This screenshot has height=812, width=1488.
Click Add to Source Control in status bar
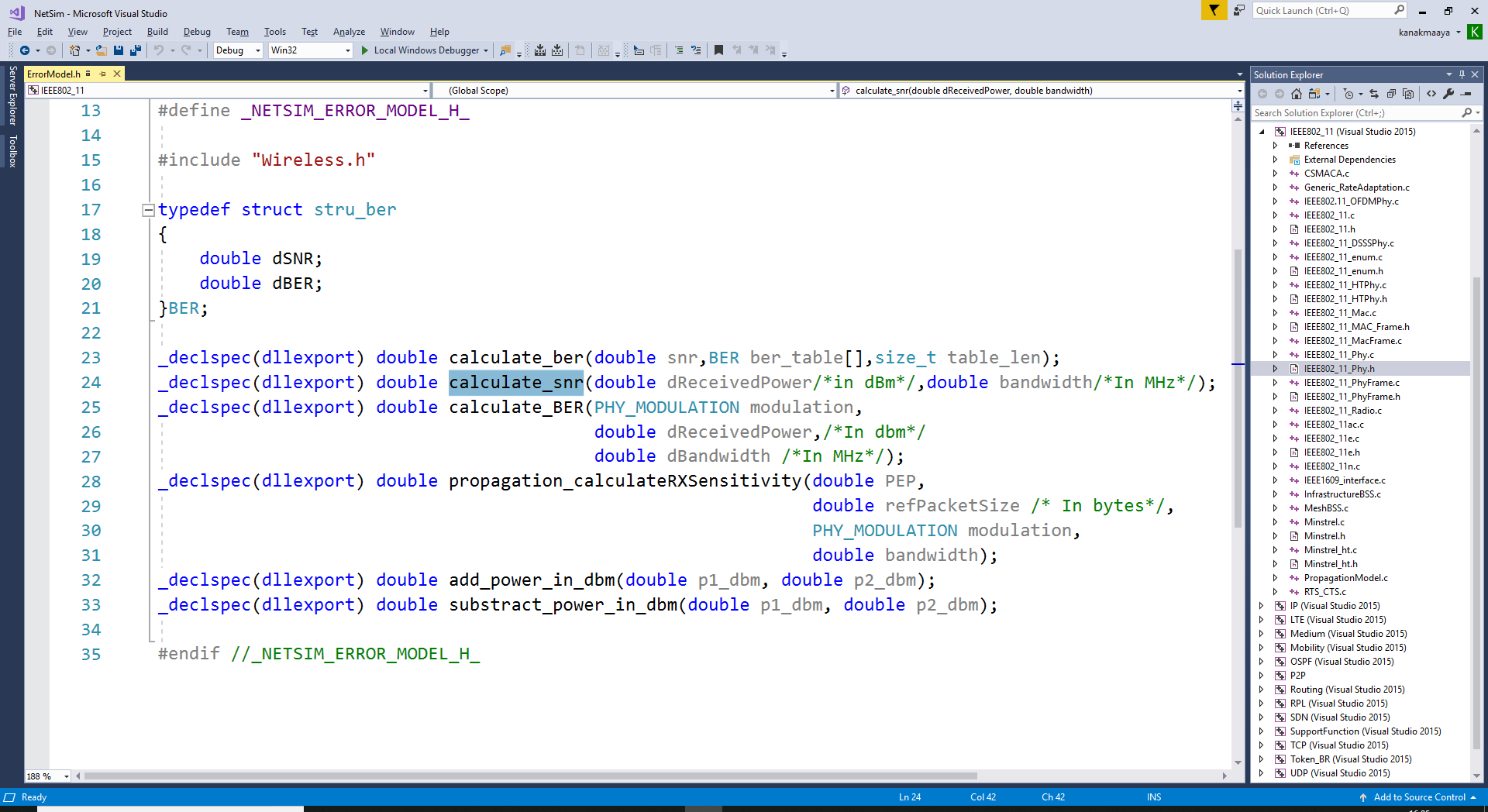pos(1418,797)
